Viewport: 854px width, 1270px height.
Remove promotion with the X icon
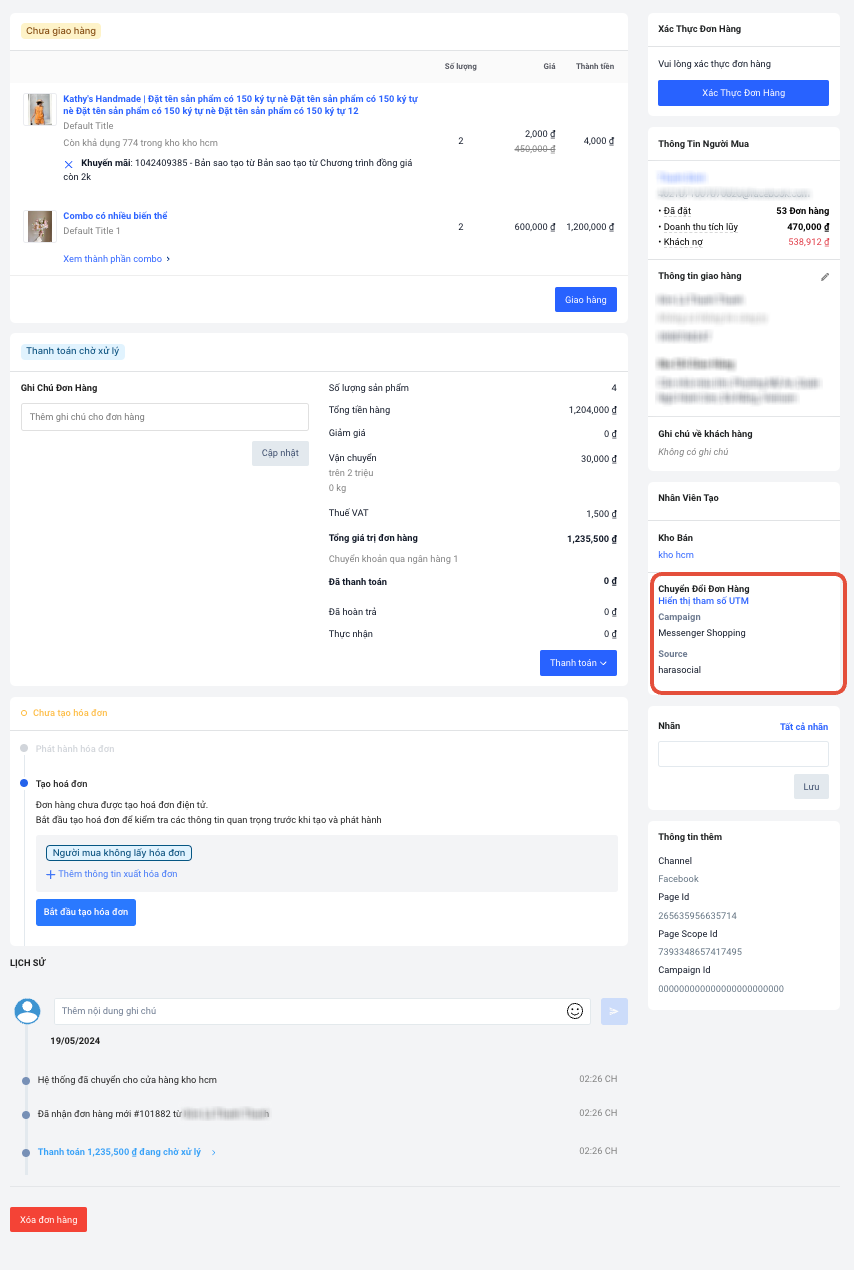[x=69, y=164]
